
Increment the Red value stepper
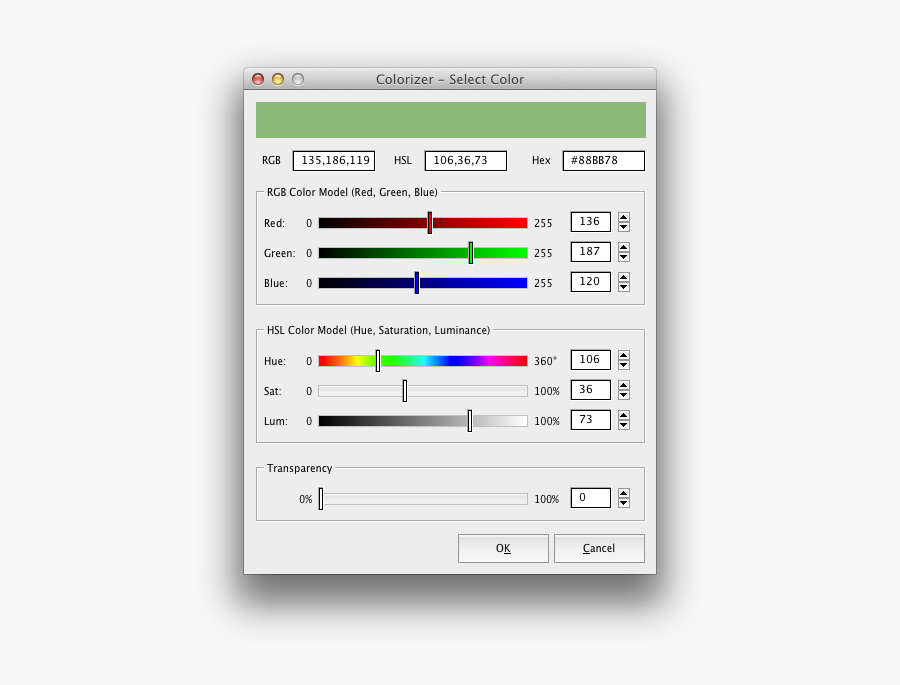click(624, 217)
